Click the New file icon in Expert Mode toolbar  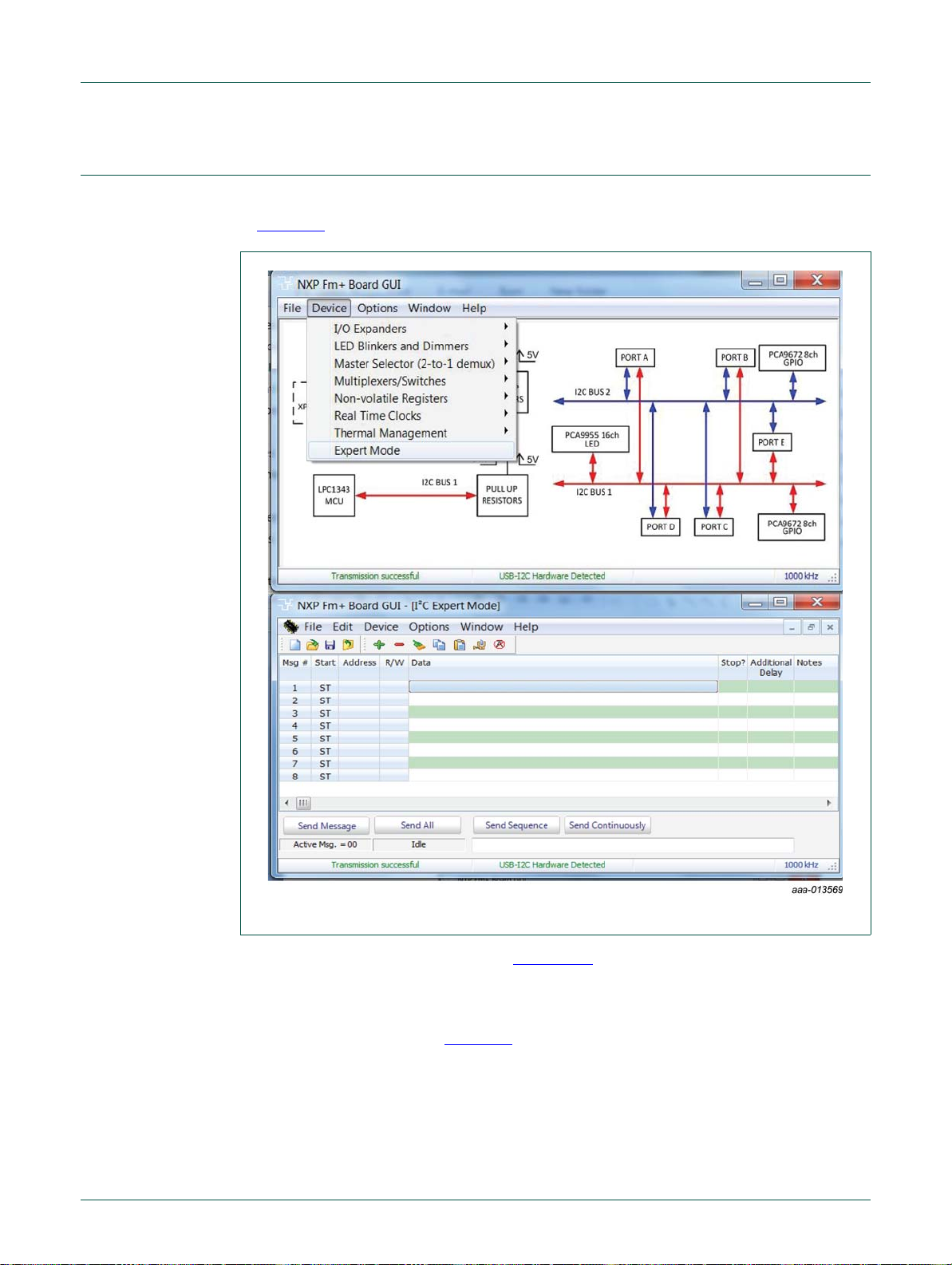click(295, 645)
